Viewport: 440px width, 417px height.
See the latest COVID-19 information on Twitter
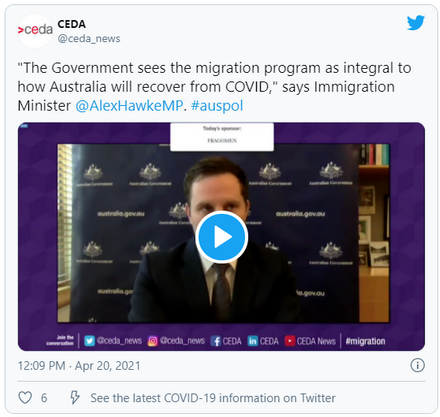[213, 398]
